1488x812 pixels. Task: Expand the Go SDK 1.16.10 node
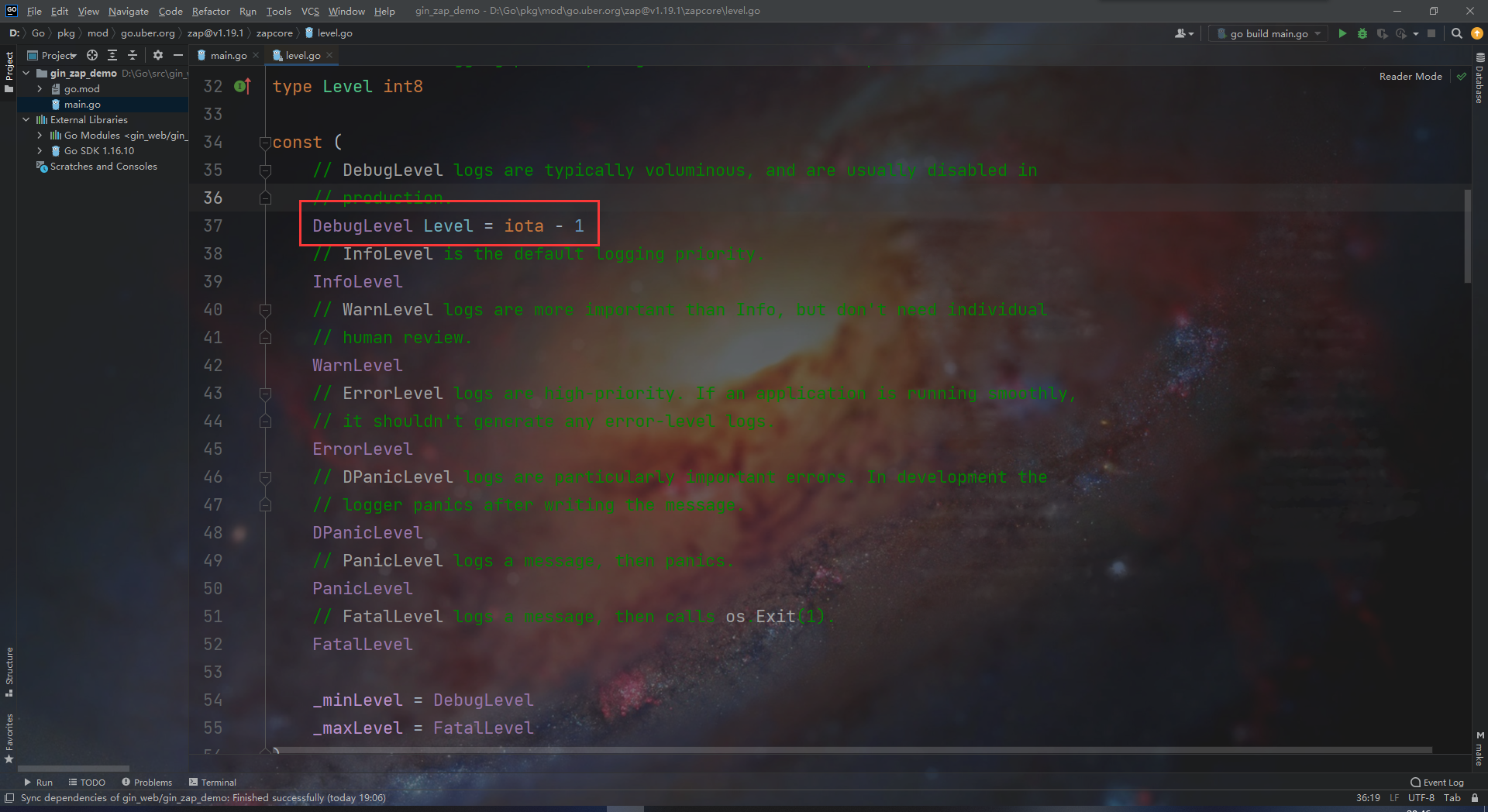point(40,151)
